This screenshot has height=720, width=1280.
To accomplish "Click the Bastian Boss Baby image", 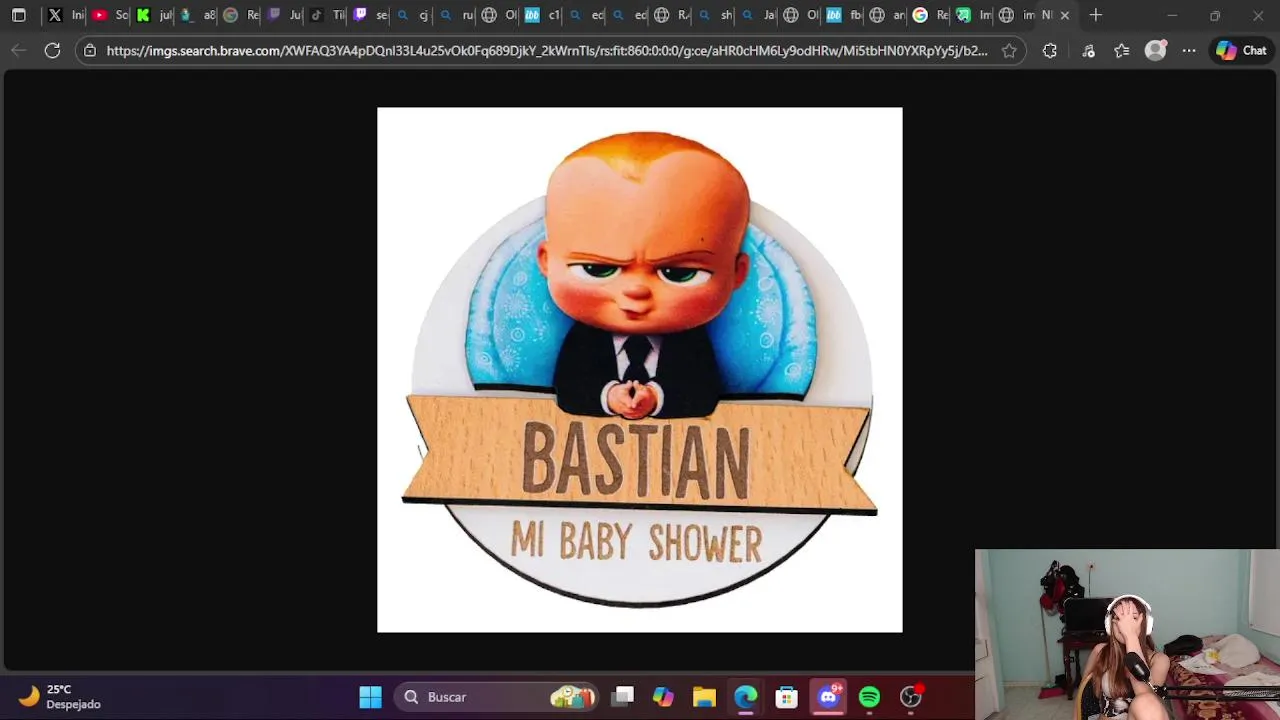I will click(640, 370).
